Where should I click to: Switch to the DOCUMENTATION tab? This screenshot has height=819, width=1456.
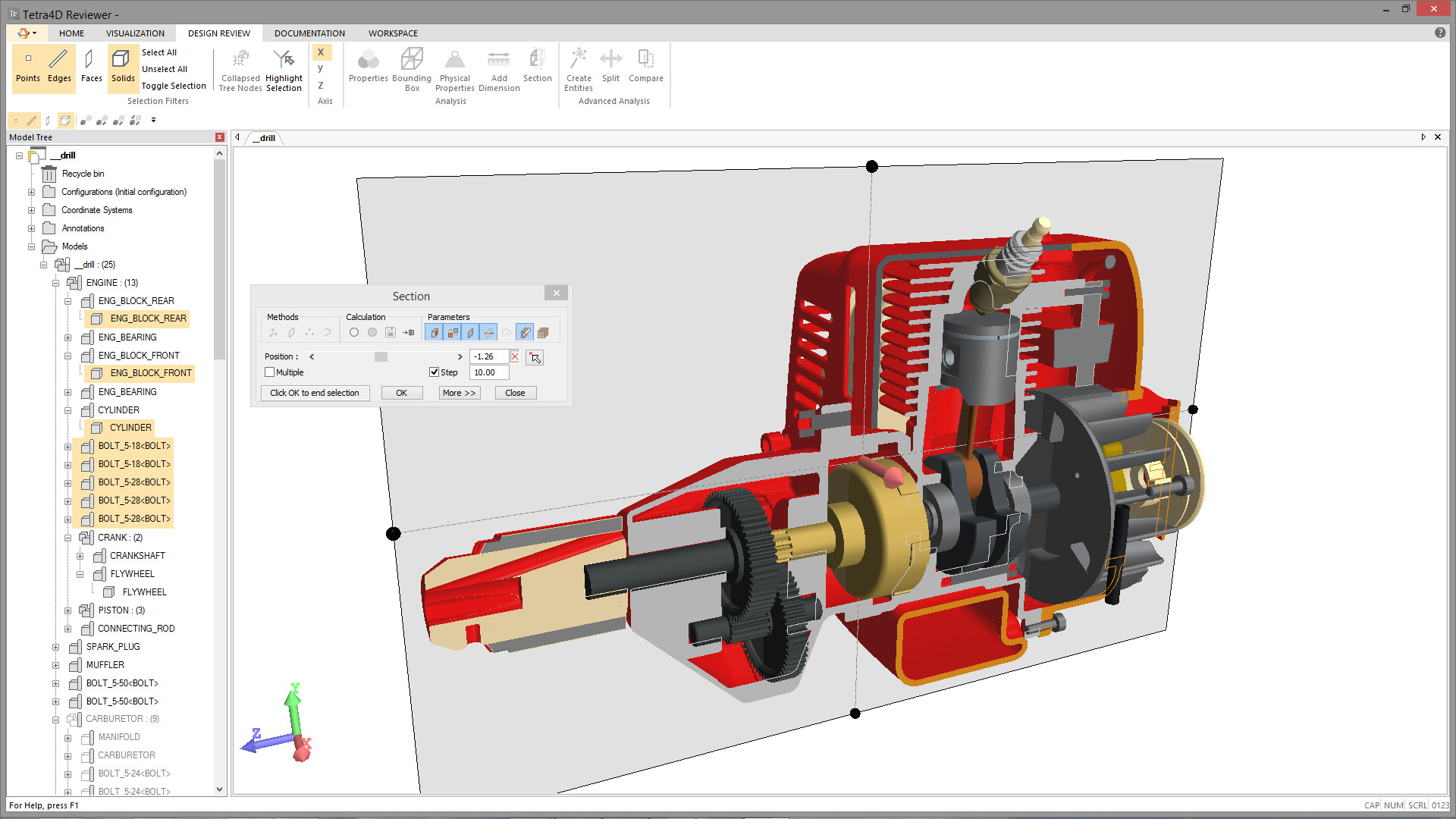[x=309, y=33]
